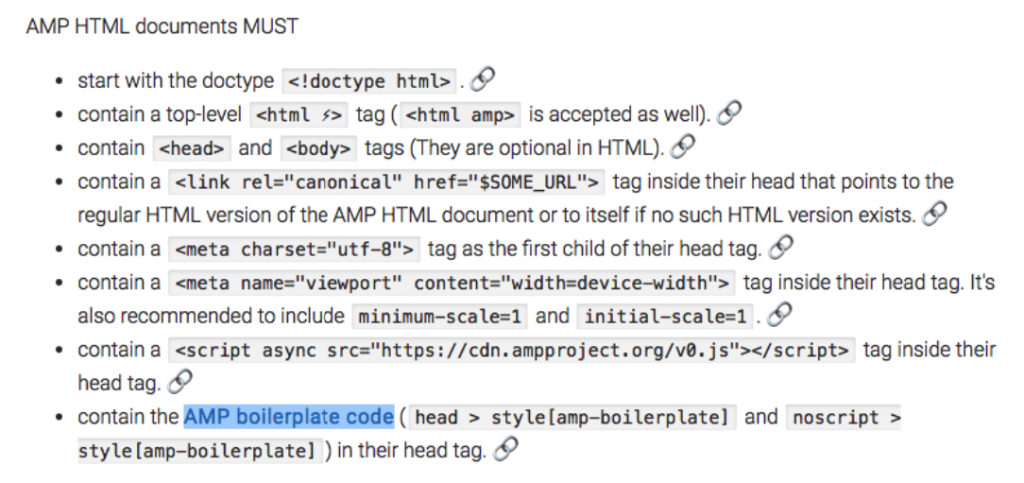Click the link icon after initial-scale=1
Viewport: 1024px width, 483px height.
780,315
